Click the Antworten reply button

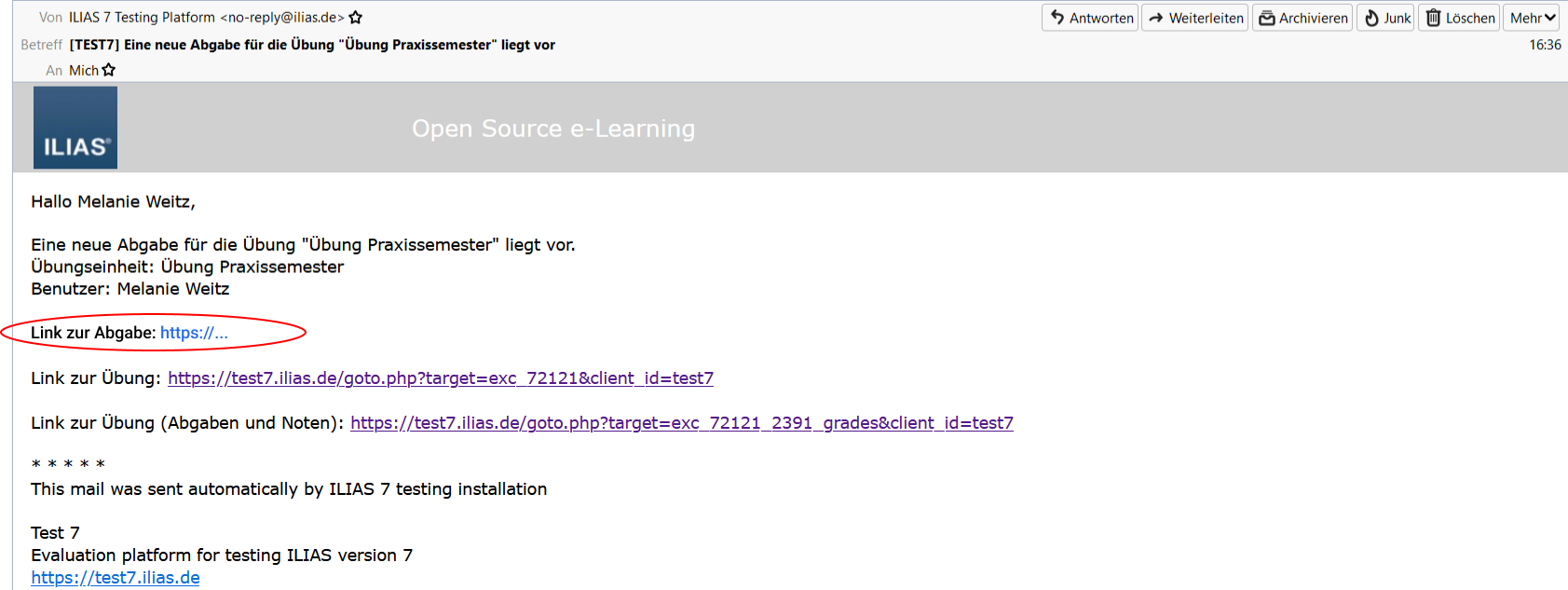click(1090, 18)
